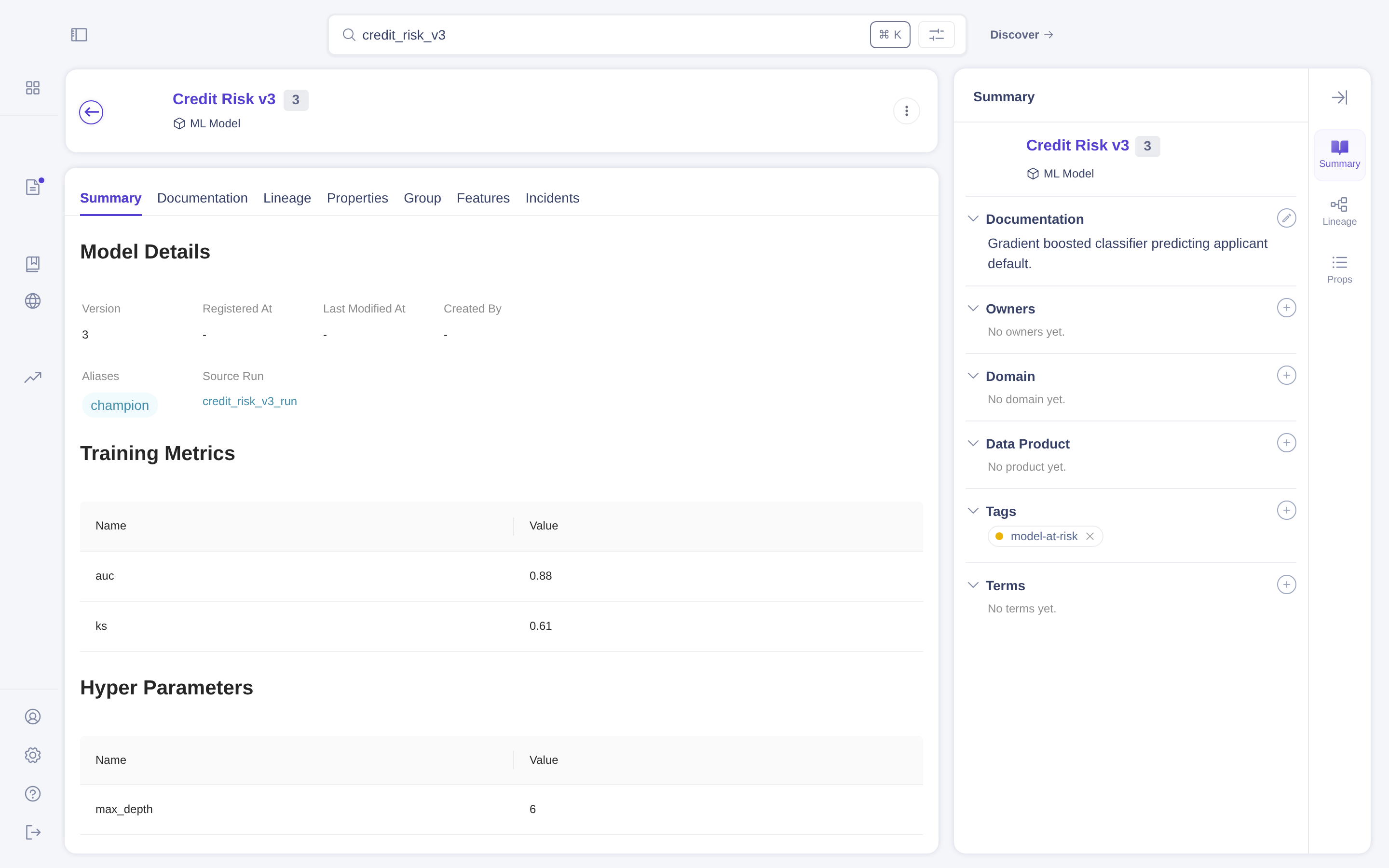Click the champion alias badge
This screenshot has height=868, width=1389.
pos(120,405)
